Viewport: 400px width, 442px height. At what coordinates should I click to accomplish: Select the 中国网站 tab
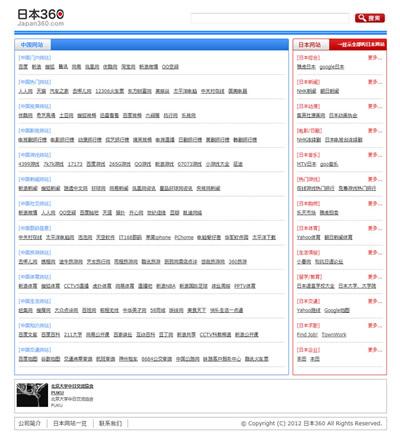(x=32, y=45)
